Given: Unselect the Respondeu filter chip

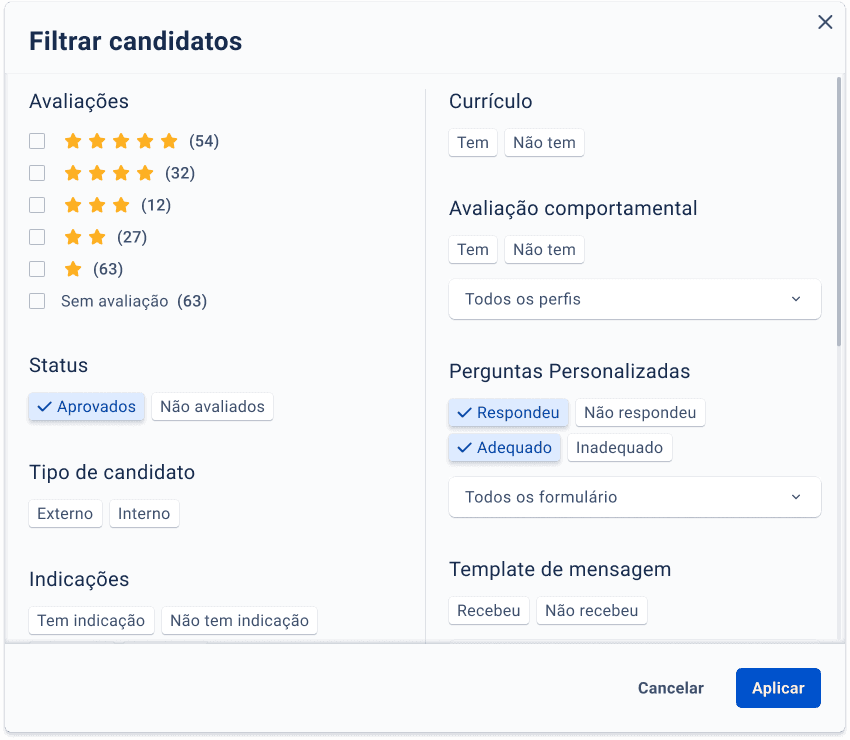Looking at the screenshot, I should pyautogui.click(x=509, y=413).
